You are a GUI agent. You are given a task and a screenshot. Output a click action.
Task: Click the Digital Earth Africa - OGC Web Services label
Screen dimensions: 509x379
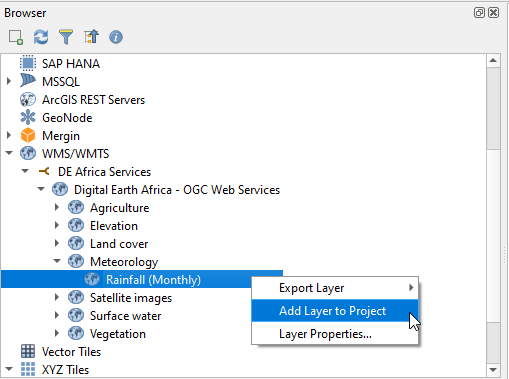click(x=177, y=190)
